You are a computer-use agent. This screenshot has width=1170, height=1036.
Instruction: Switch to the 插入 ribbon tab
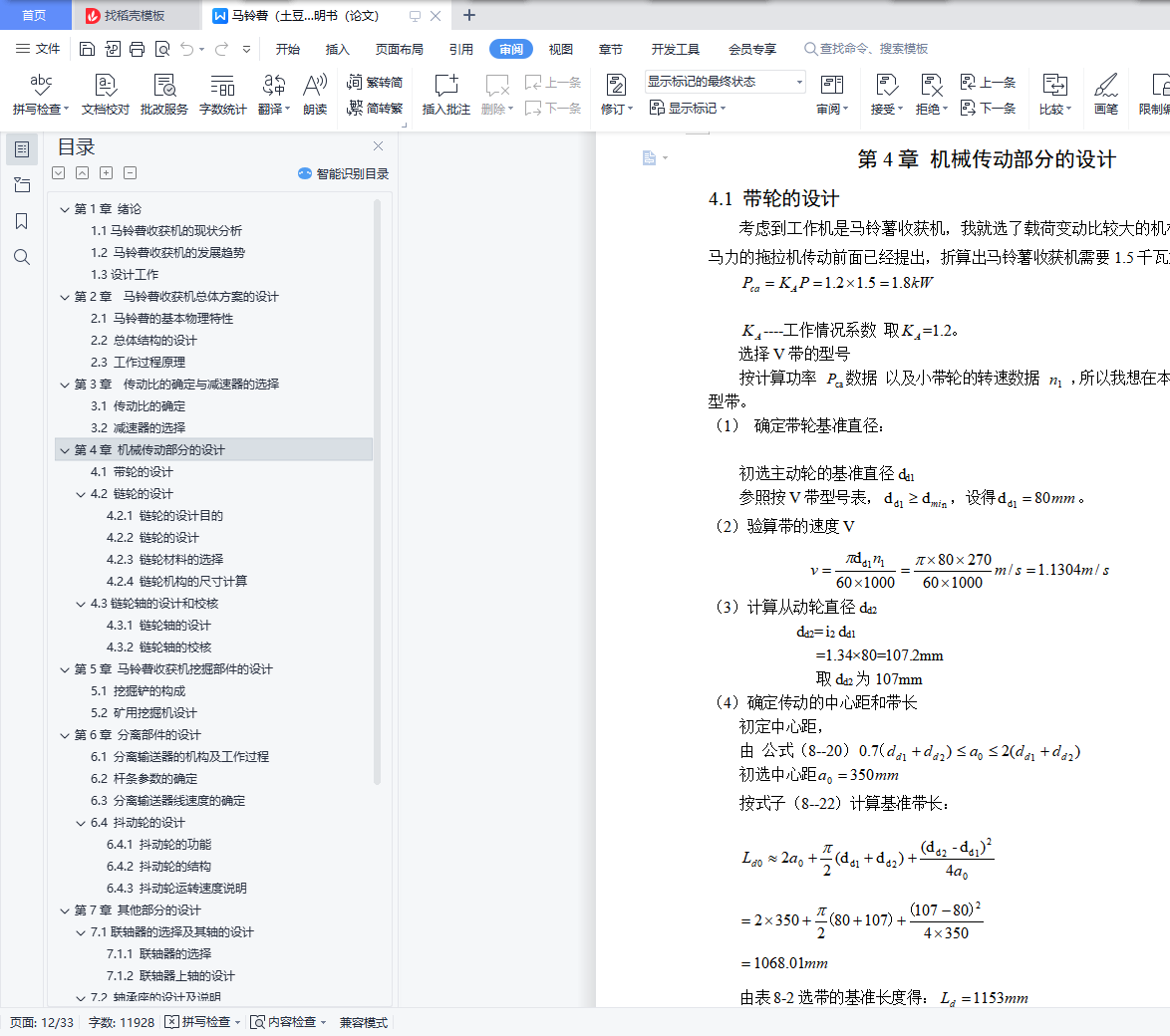coord(337,49)
